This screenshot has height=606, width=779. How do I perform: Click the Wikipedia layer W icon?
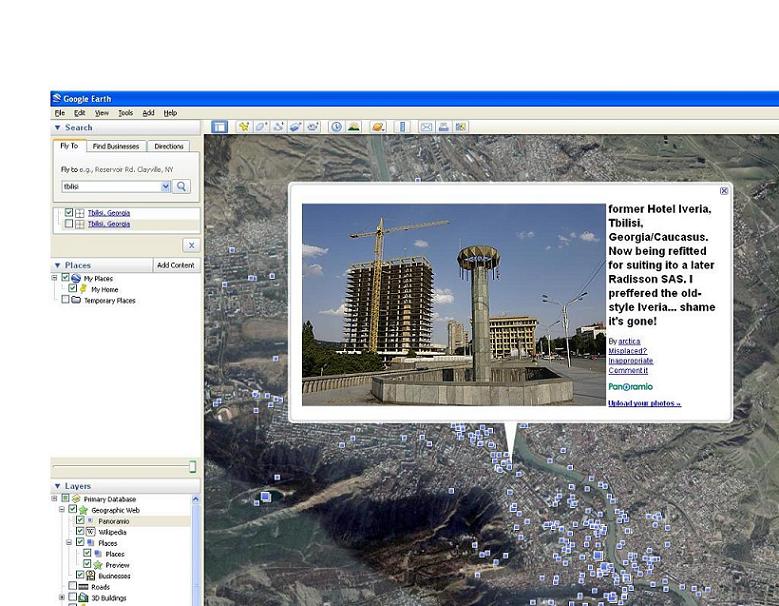click(x=90, y=531)
